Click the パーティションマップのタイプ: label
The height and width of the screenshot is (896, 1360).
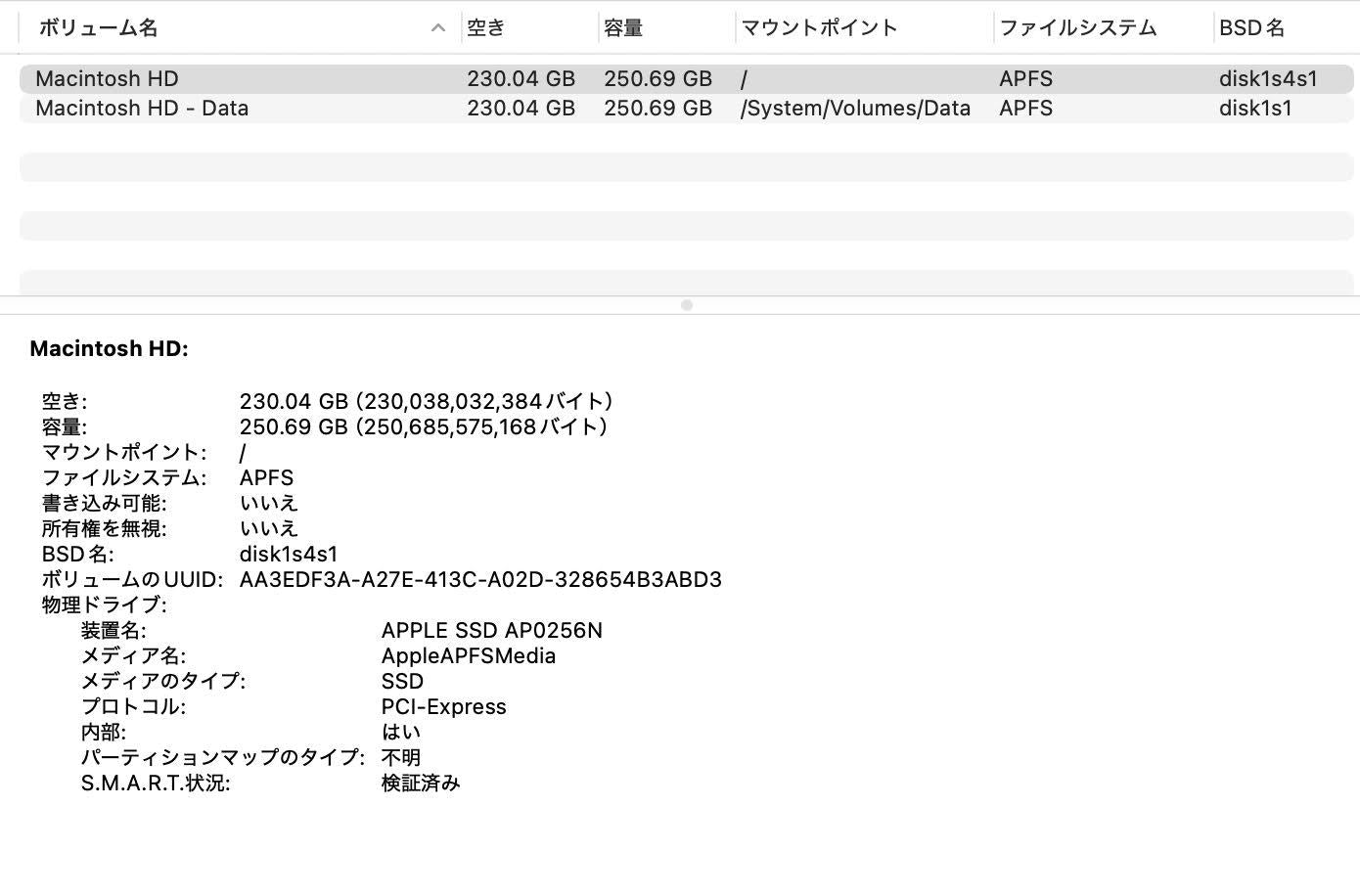(222, 757)
